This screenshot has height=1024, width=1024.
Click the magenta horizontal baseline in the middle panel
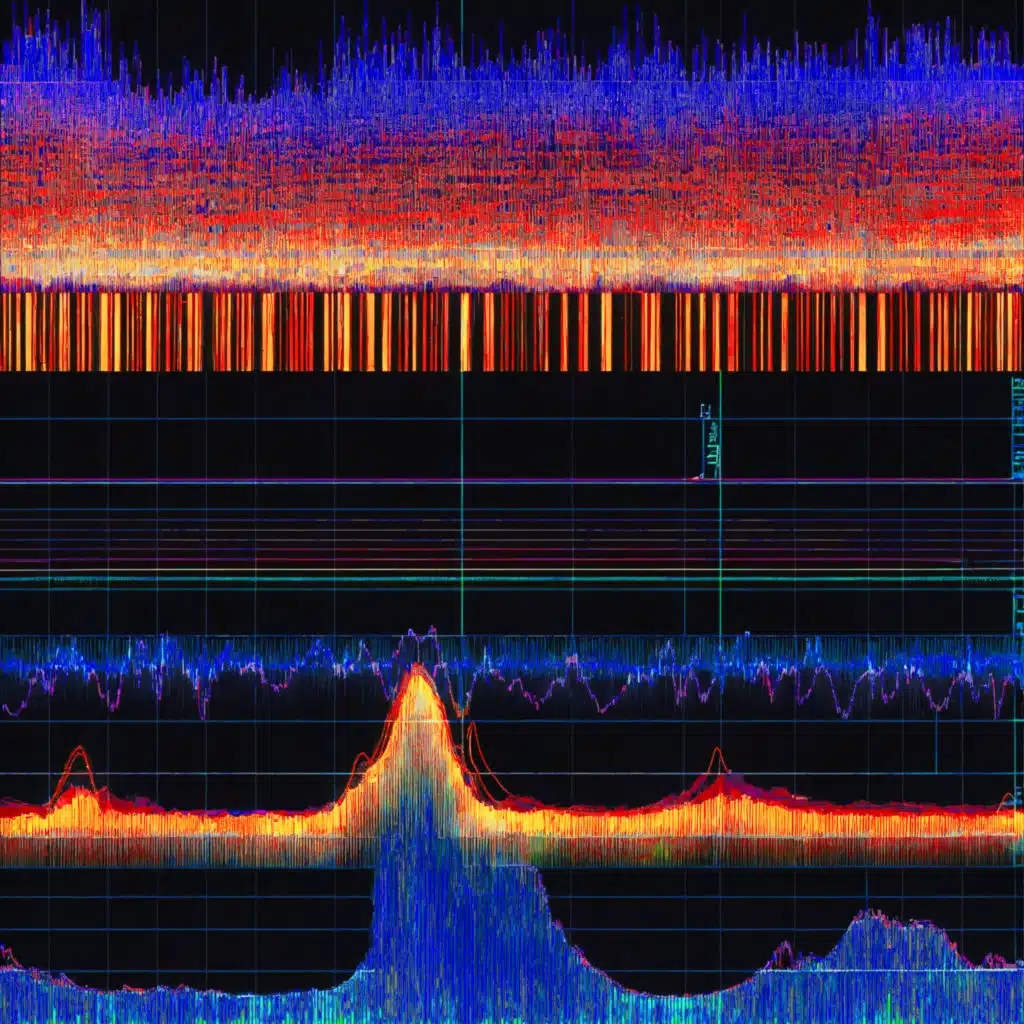click(300, 481)
